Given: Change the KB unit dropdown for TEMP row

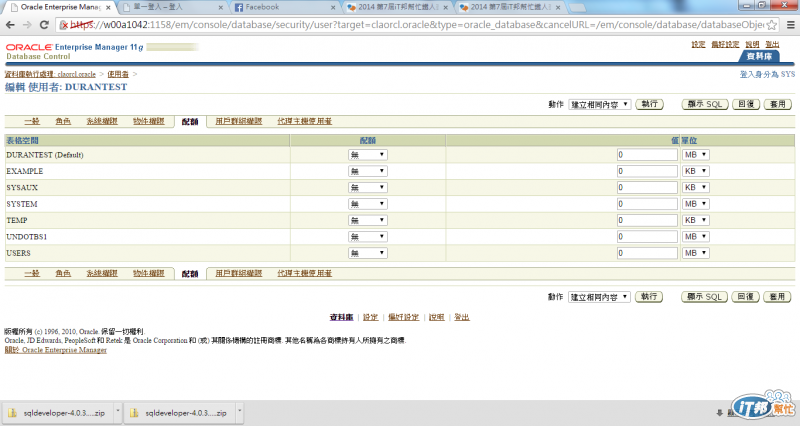Looking at the screenshot, I should click(x=695, y=220).
